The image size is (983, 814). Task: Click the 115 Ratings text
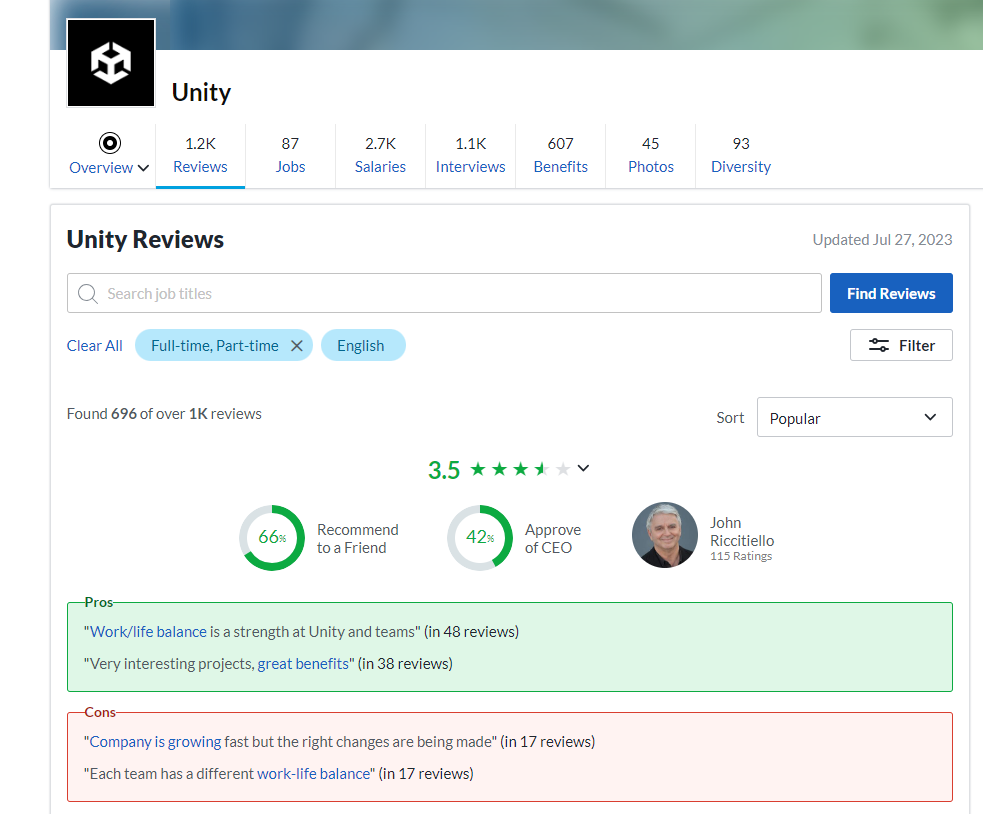tap(741, 556)
